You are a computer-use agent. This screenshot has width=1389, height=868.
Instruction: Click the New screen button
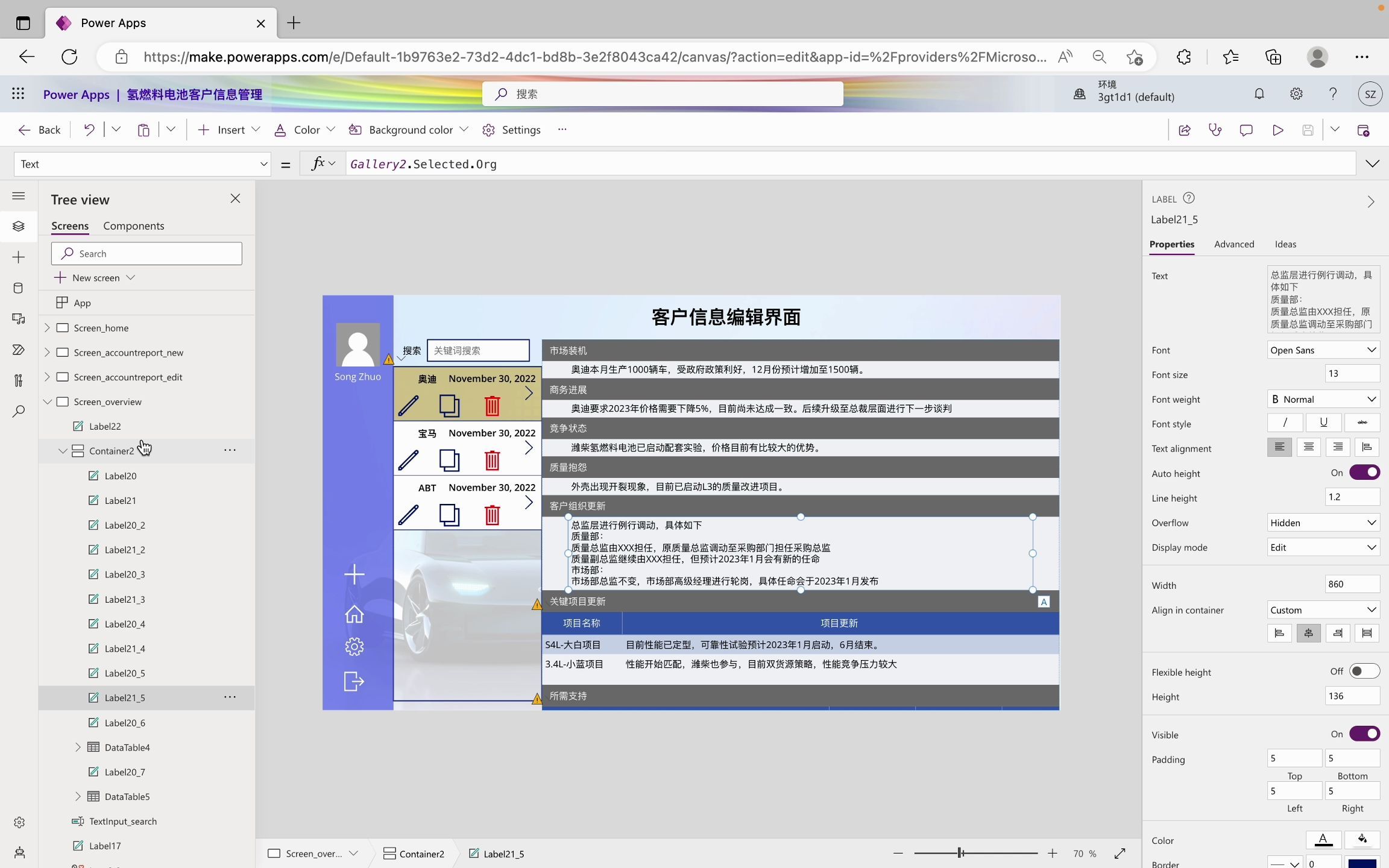click(93, 277)
